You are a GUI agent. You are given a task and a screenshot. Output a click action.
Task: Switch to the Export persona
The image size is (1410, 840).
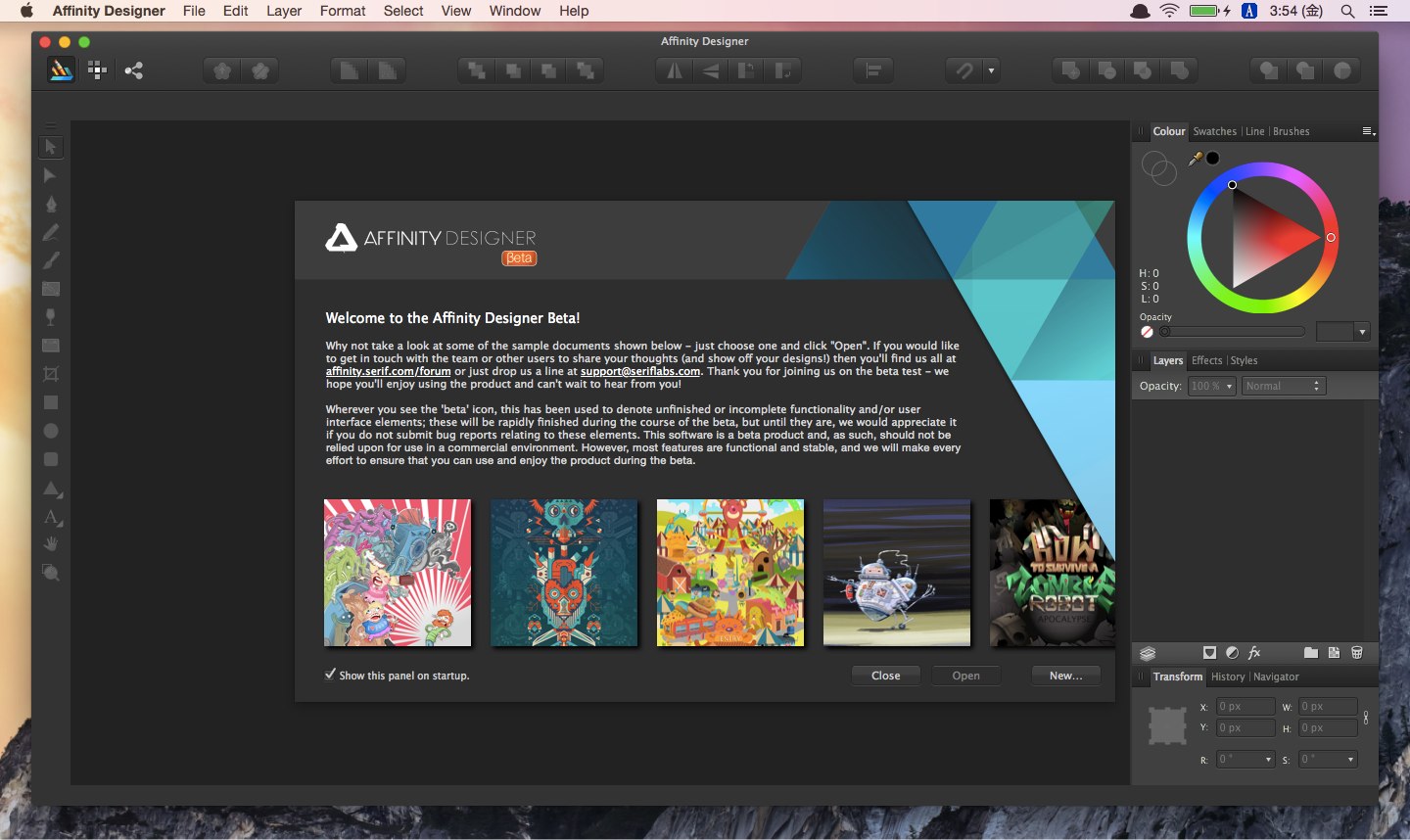point(134,70)
